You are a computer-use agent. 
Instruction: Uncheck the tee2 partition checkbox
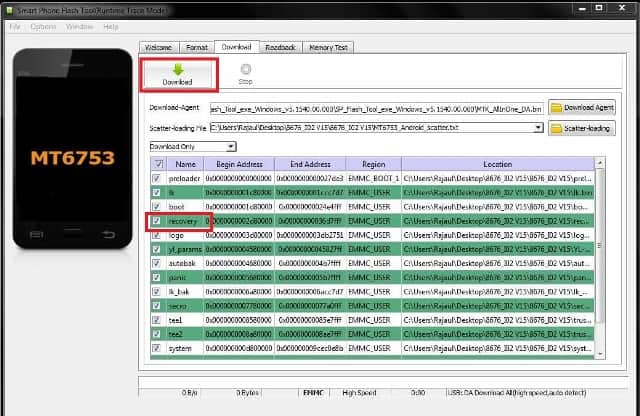[x=156, y=334]
